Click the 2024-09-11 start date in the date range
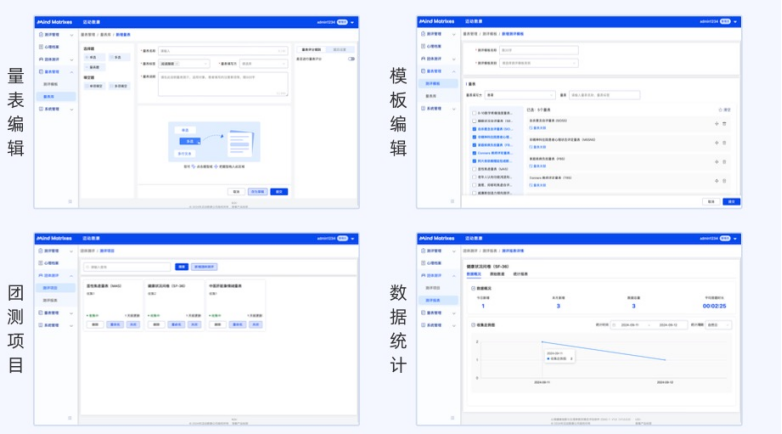This screenshot has width=782, height=434. coord(630,325)
